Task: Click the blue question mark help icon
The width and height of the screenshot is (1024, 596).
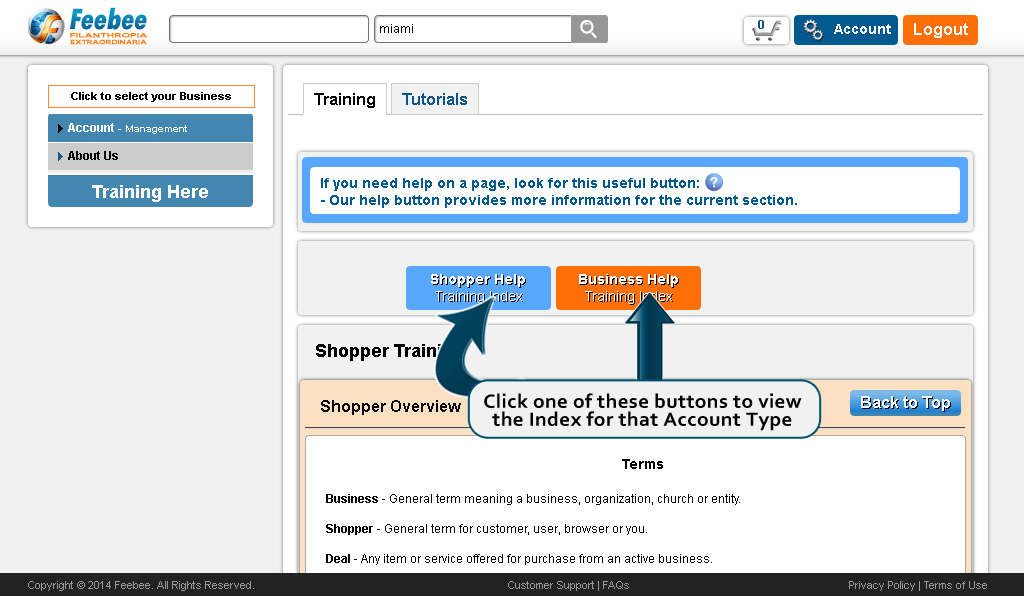Action: click(712, 182)
